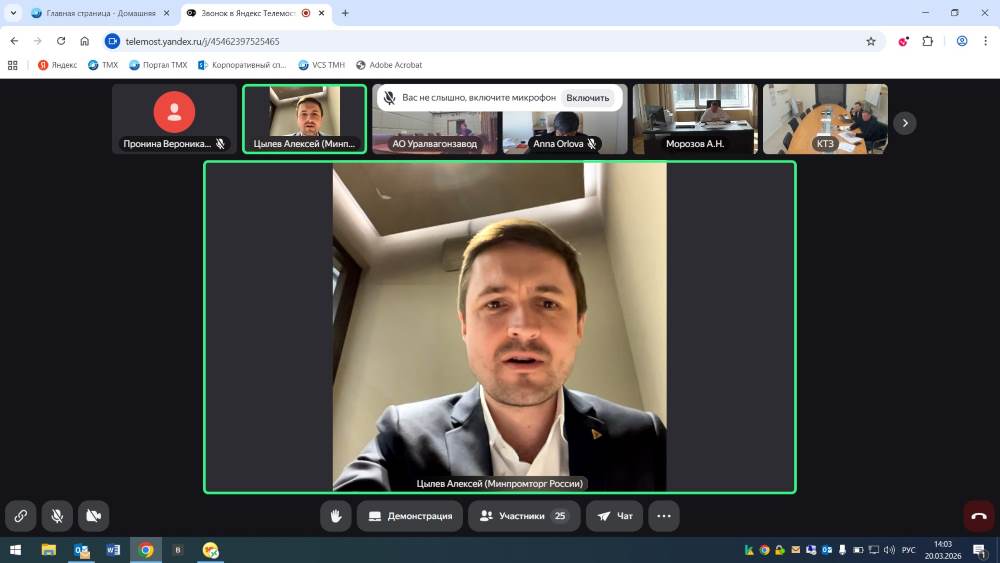Unmute the microphone in bottom toolbar
This screenshot has width=1000, height=563.
(57, 516)
